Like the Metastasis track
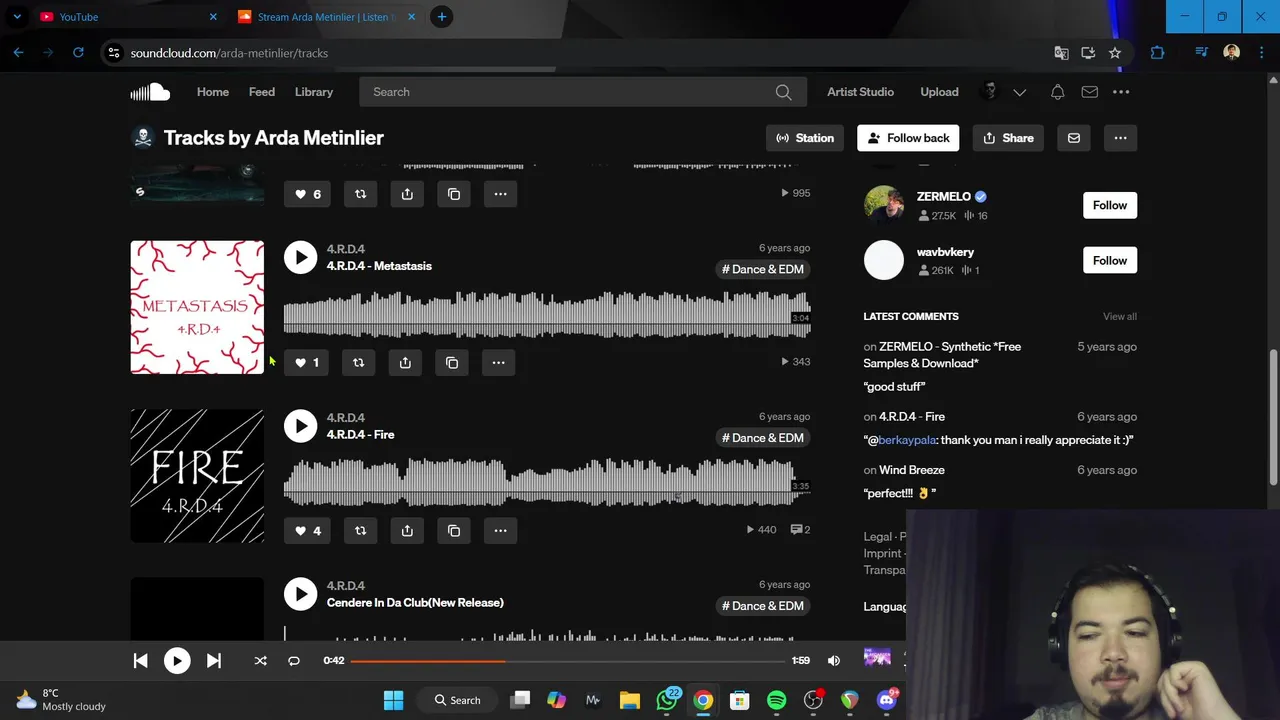The image size is (1280, 720). (307, 362)
